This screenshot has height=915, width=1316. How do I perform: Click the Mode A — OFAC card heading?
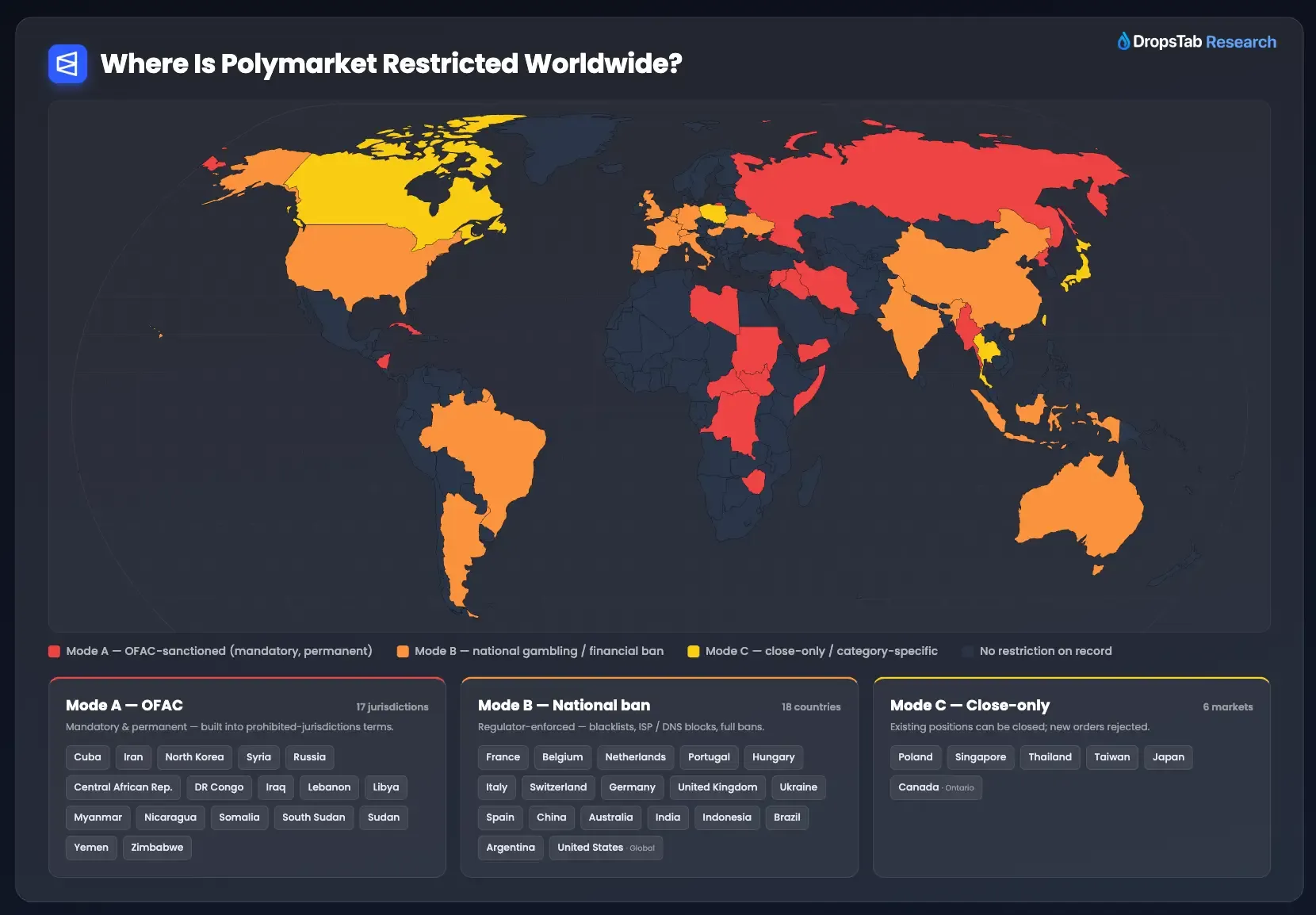point(124,706)
